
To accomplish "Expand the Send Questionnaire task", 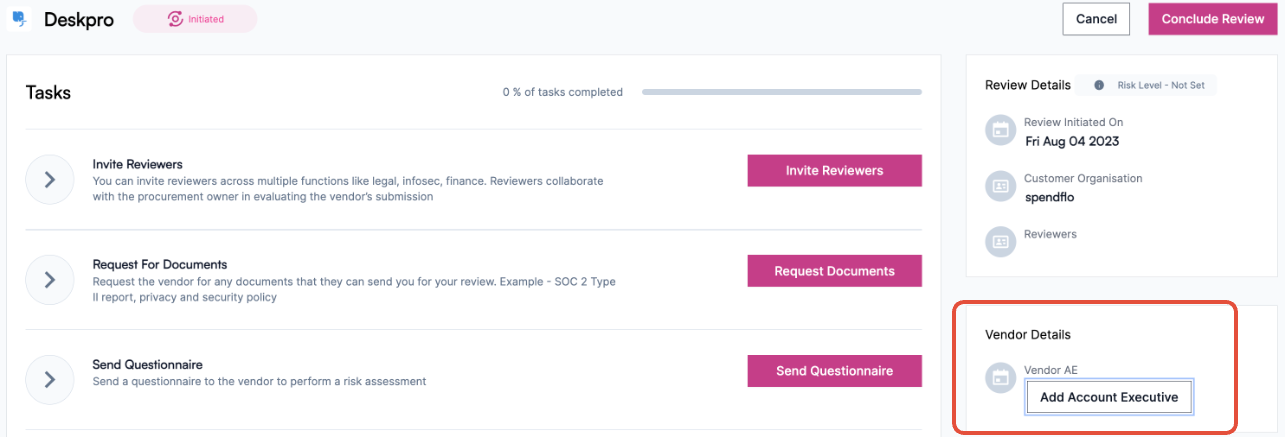I will click(50, 380).
